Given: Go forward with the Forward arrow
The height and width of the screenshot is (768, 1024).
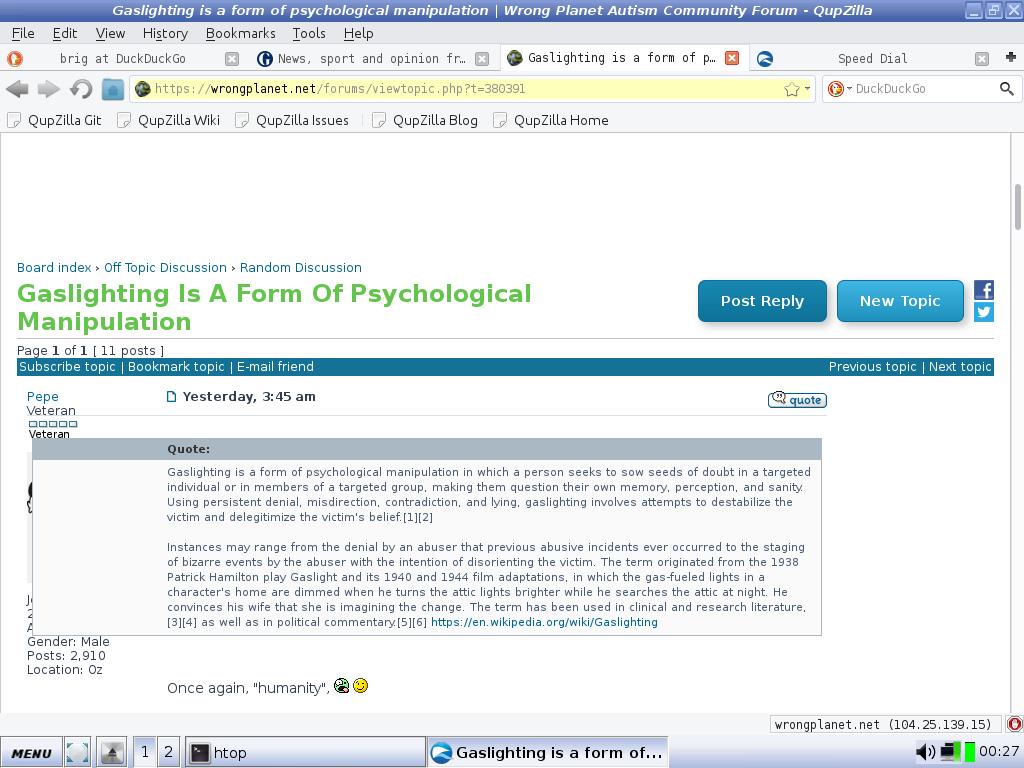Looking at the screenshot, I should [49, 89].
